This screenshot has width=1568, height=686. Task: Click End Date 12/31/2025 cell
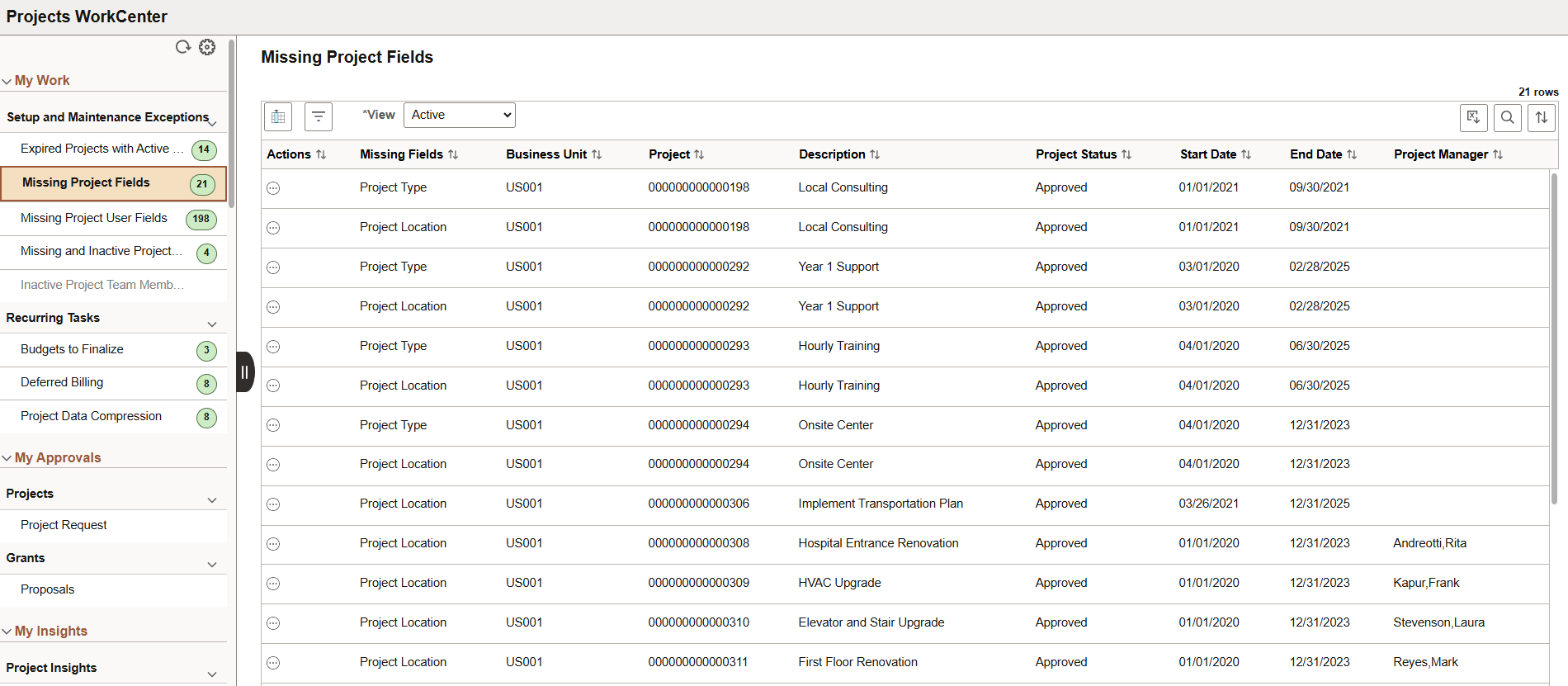coord(1320,504)
